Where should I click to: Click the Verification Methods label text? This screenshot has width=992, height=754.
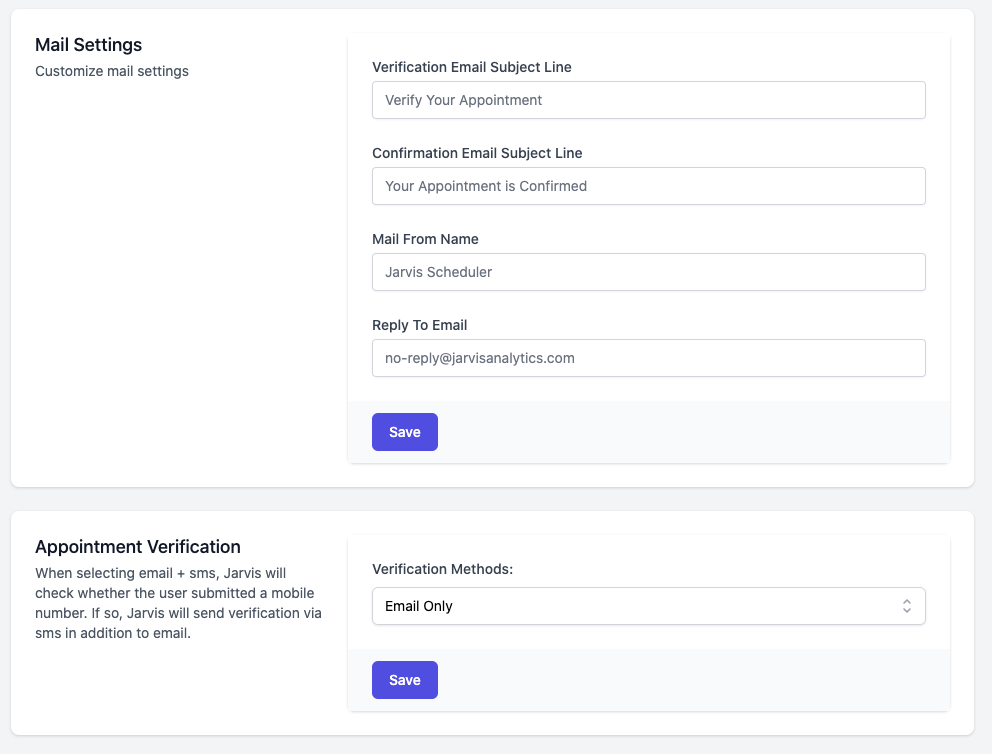(x=442, y=569)
